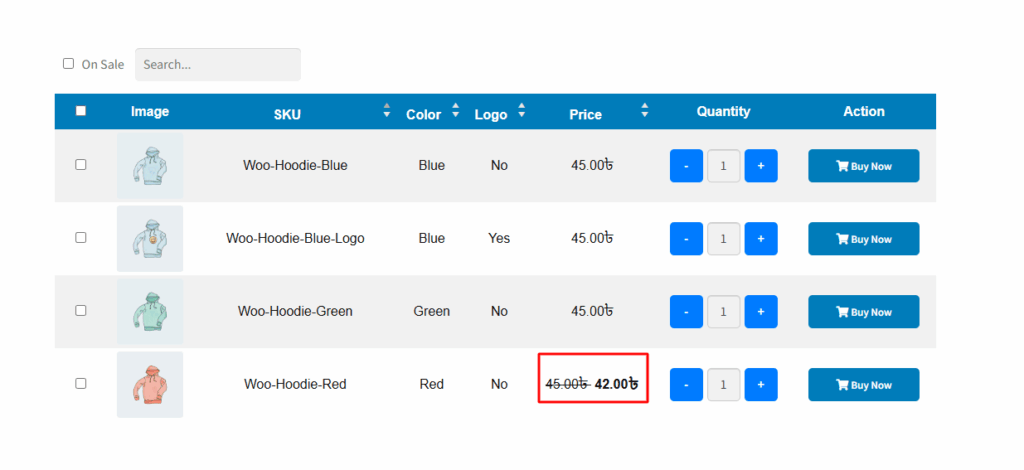Increase quantity for Woo-Hoodie-Blue

point(761,166)
